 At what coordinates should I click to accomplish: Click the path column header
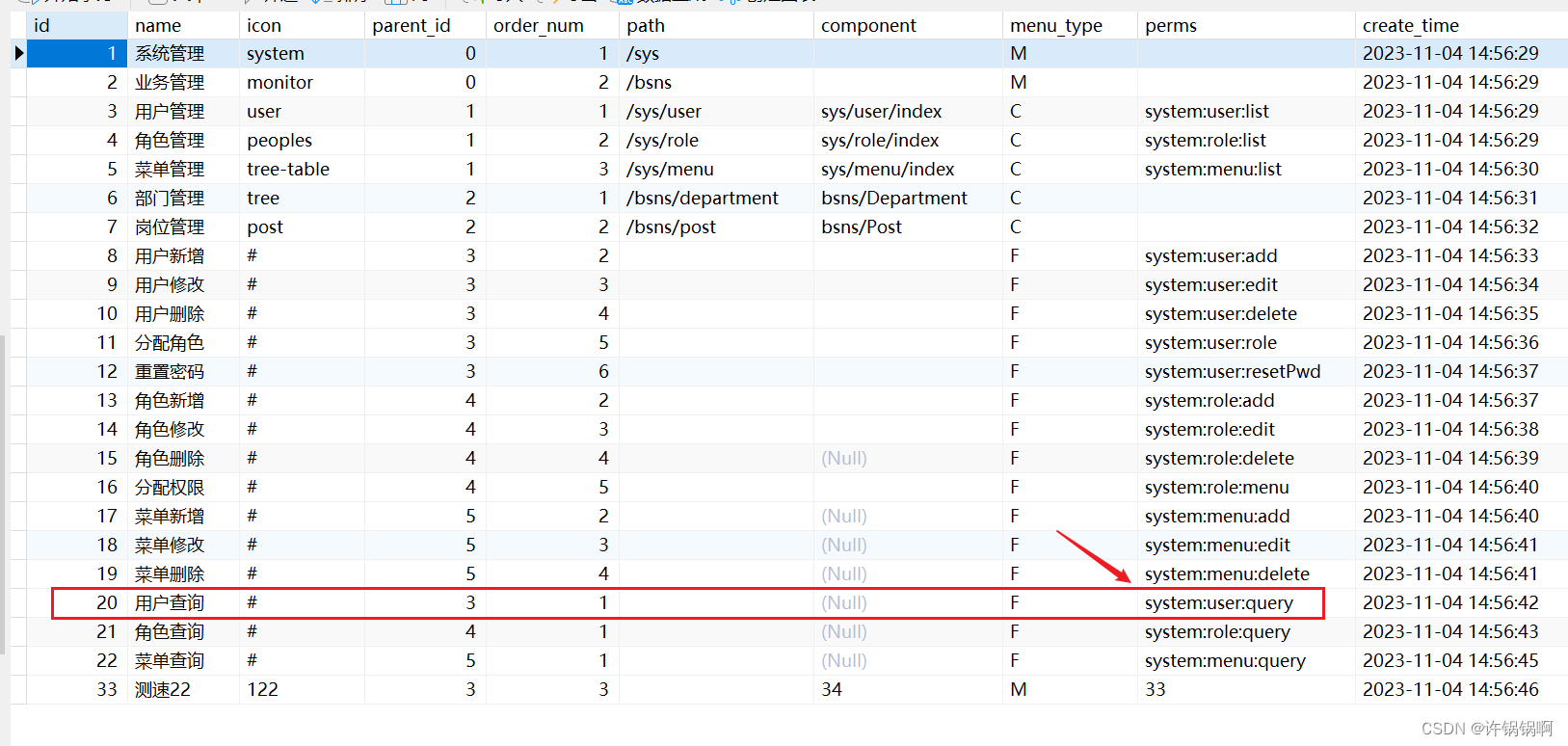pos(716,25)
